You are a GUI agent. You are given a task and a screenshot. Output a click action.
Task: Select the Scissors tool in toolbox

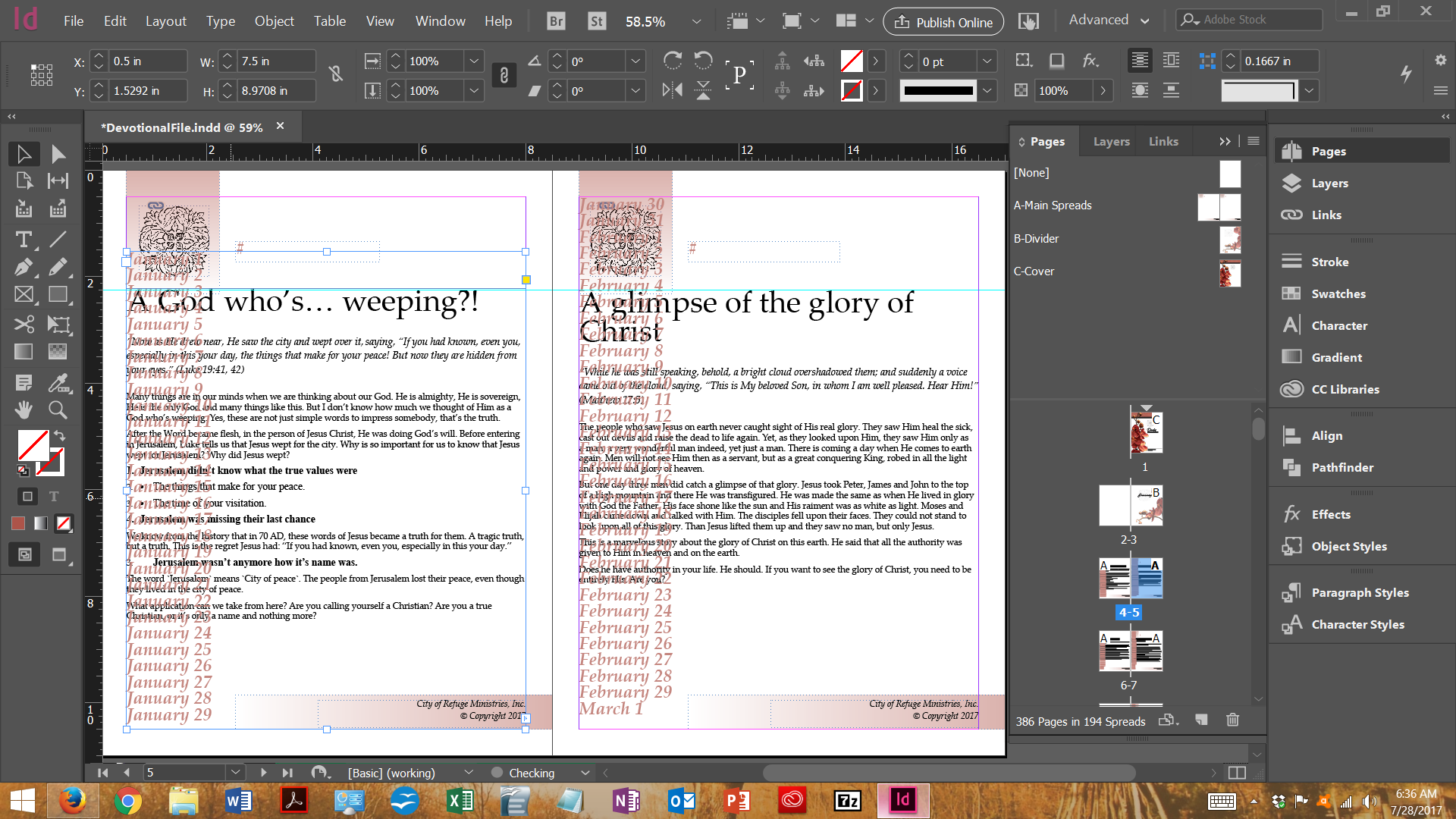click(24, 325)
